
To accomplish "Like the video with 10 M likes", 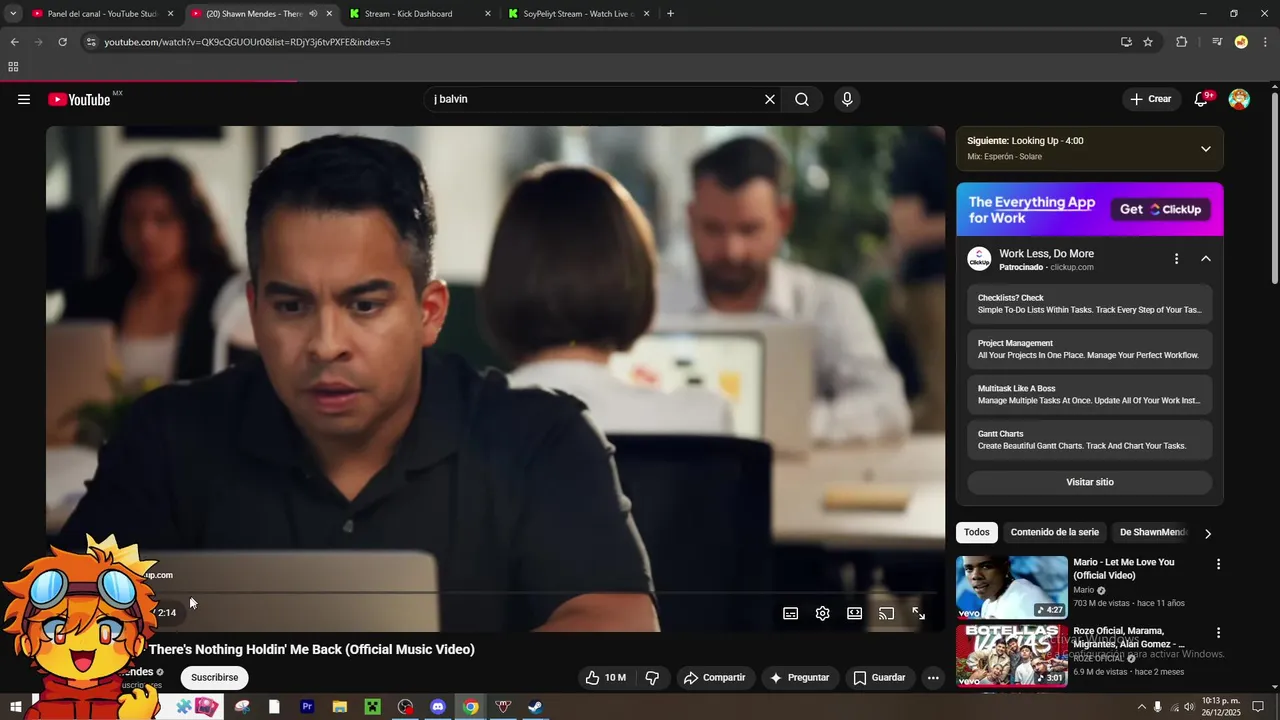I will click(x=605, y=677).
